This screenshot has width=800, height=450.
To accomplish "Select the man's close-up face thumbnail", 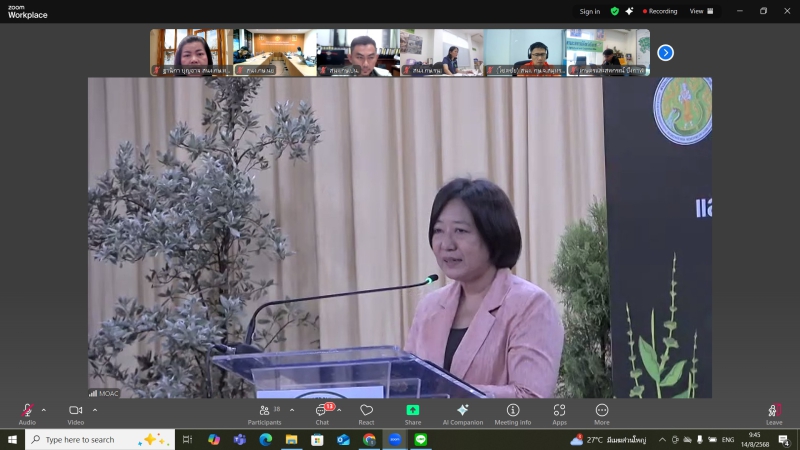I will point(358,53).
